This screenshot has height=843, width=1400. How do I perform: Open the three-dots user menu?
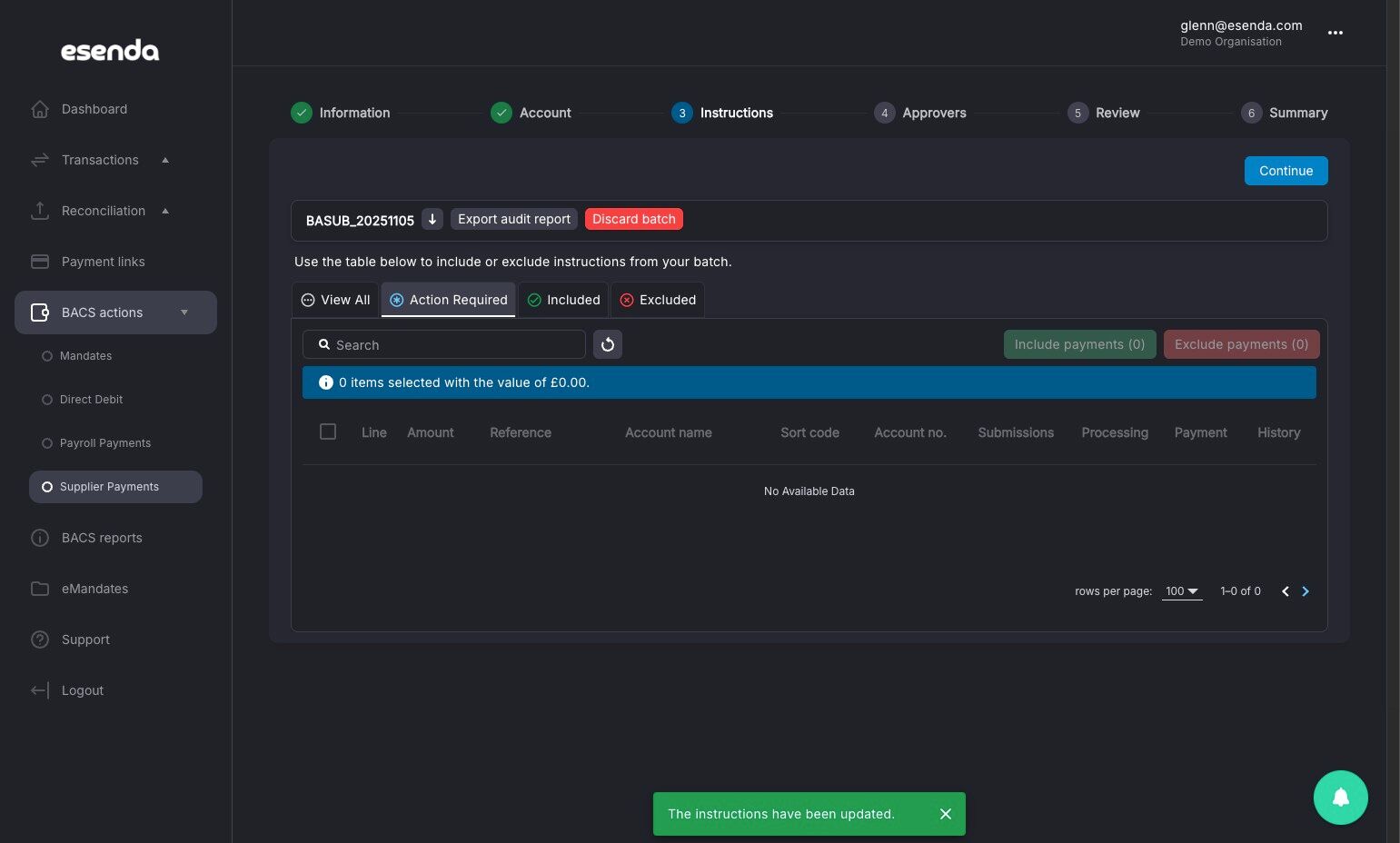point(1335,33)
